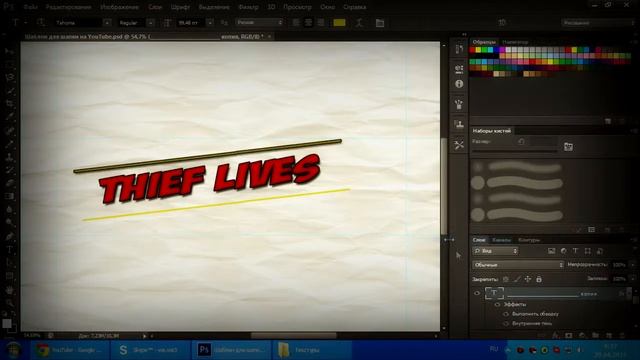Toggle the Character and Paragraph panels icon
The image size is (640, 360).
click(380, 23)
